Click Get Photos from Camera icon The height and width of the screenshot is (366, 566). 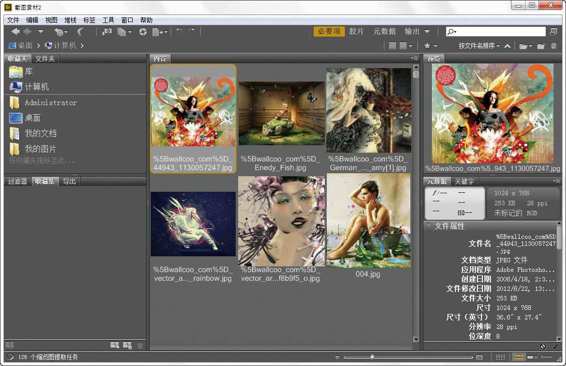click(x=106, y=32)
